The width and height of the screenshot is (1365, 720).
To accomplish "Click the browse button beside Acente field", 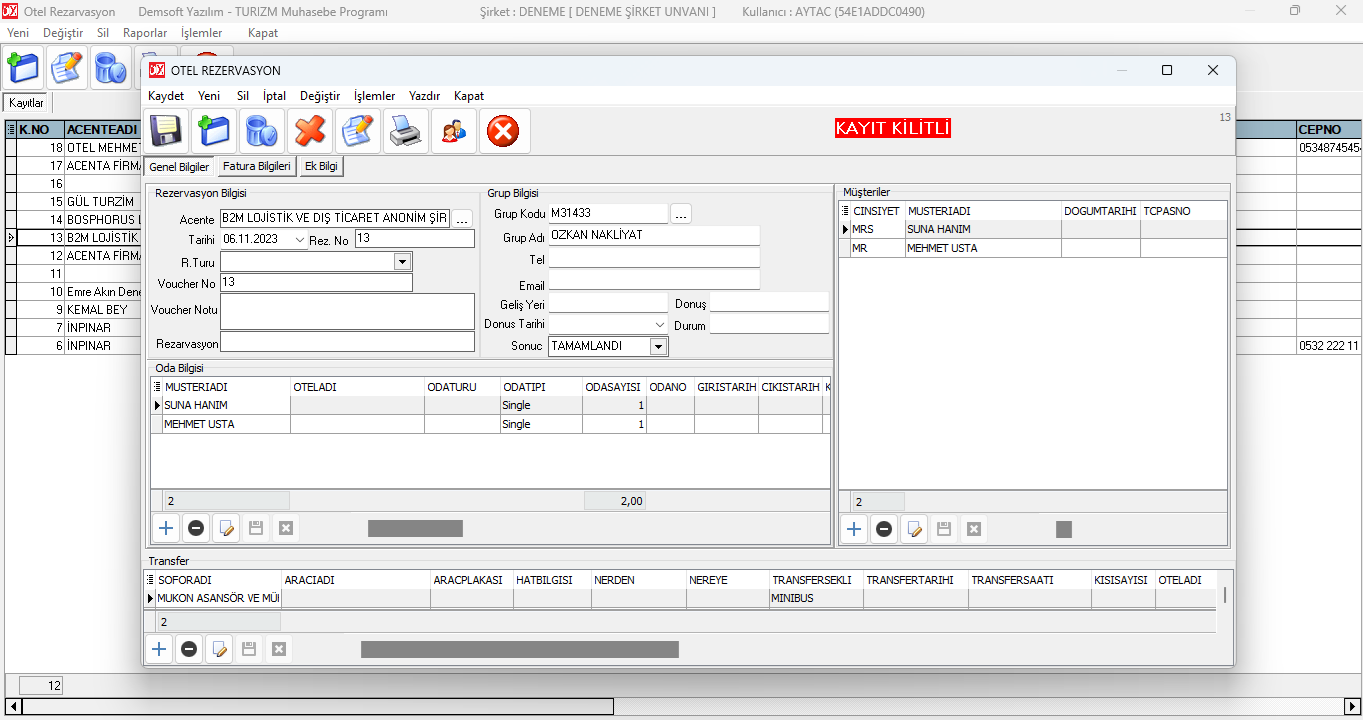I will (x=462, y=218).
